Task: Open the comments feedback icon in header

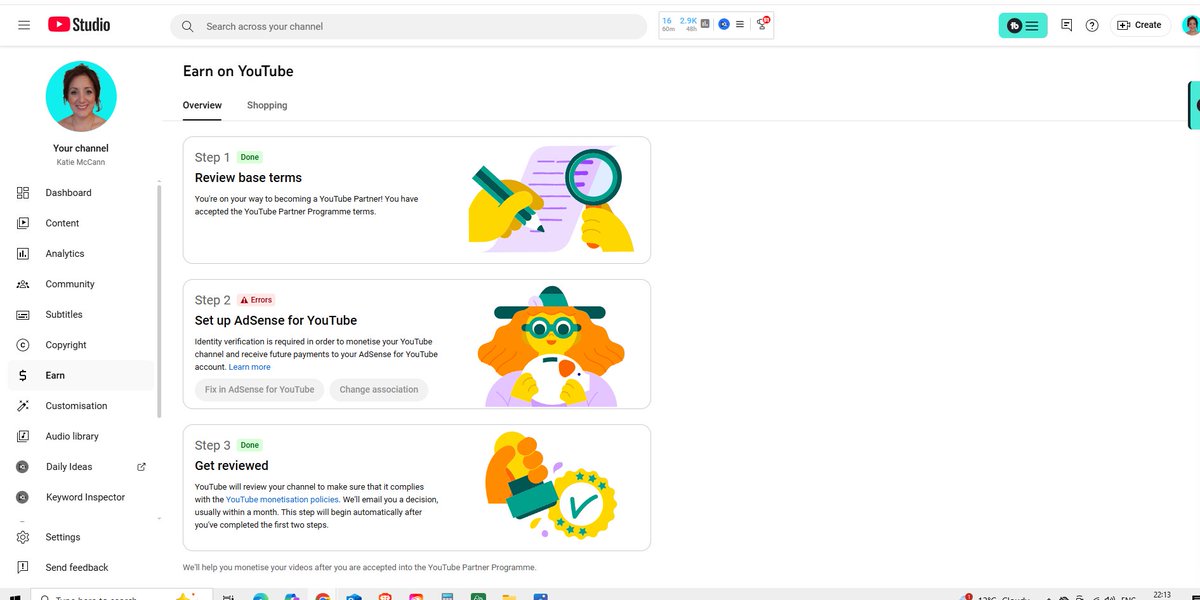Action: 1066,25
